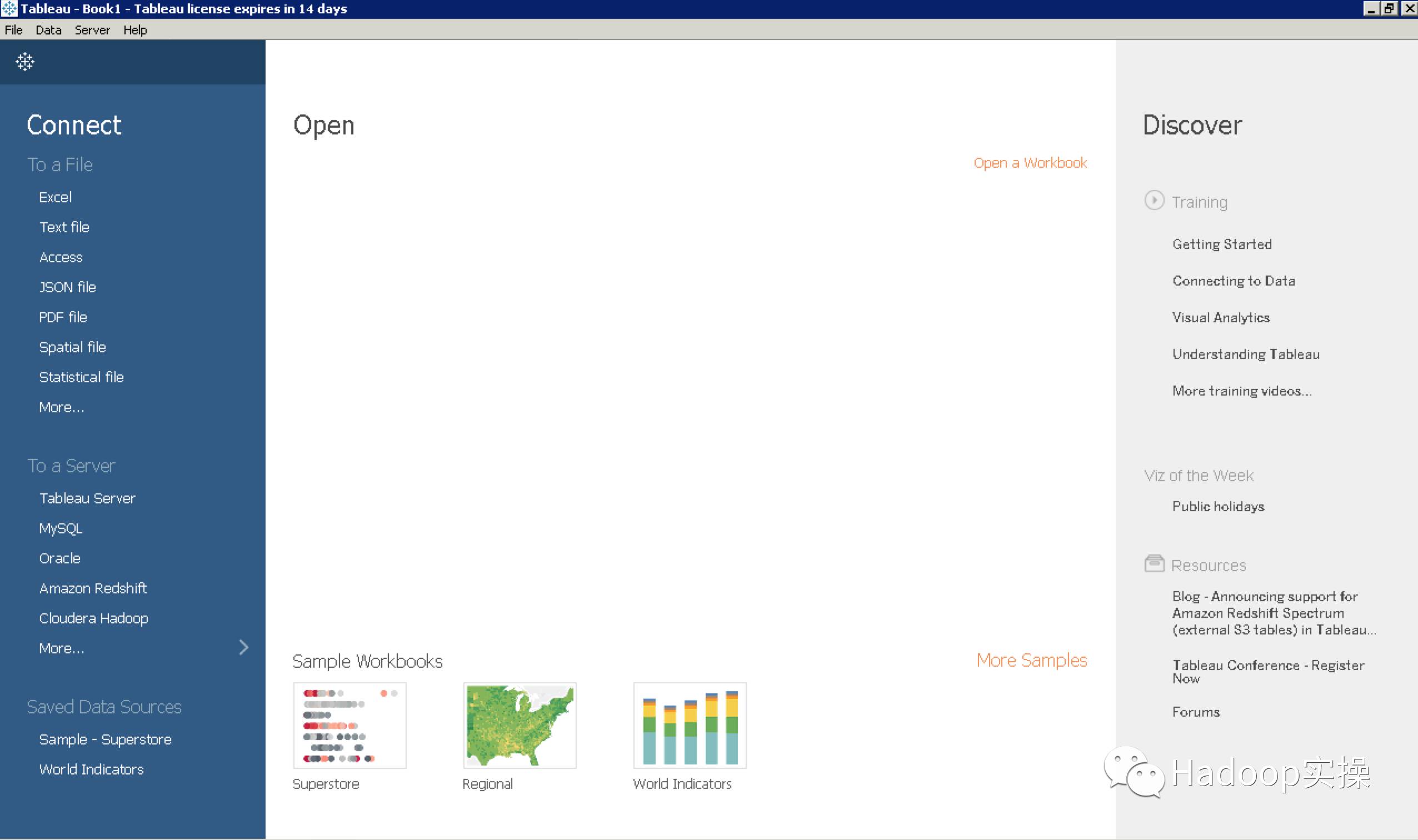Click the Tableau logo/home icon

[x=25, y=62]
